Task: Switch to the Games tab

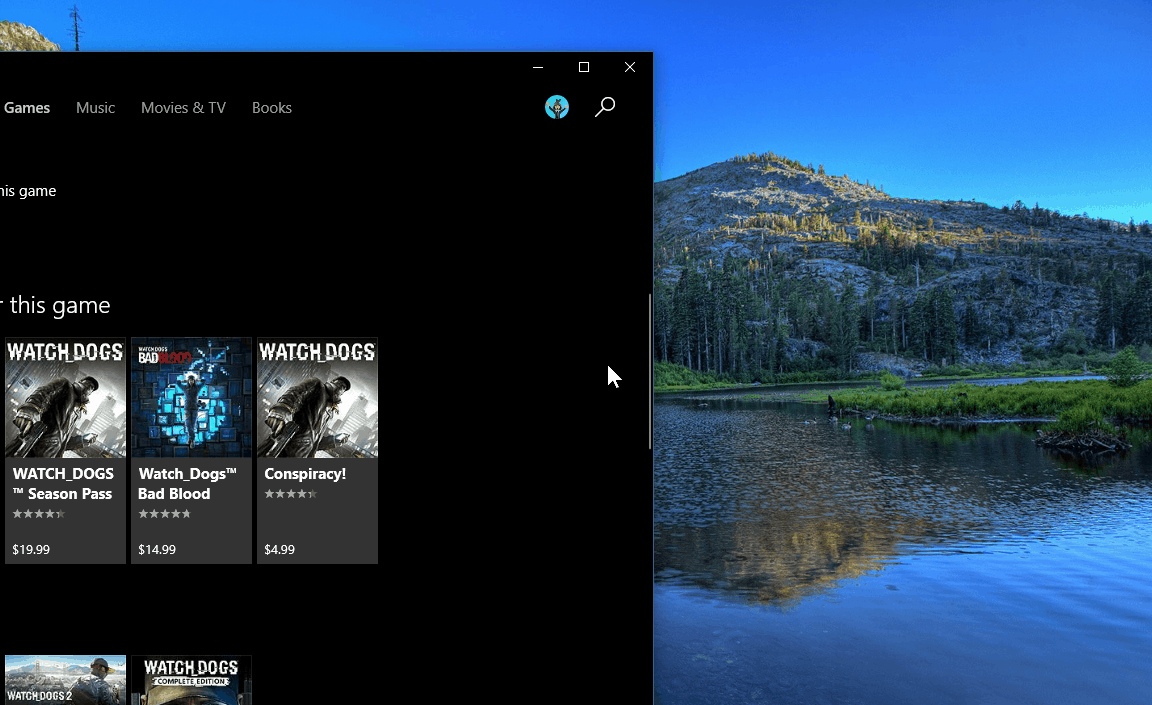Action: point(26,108)
